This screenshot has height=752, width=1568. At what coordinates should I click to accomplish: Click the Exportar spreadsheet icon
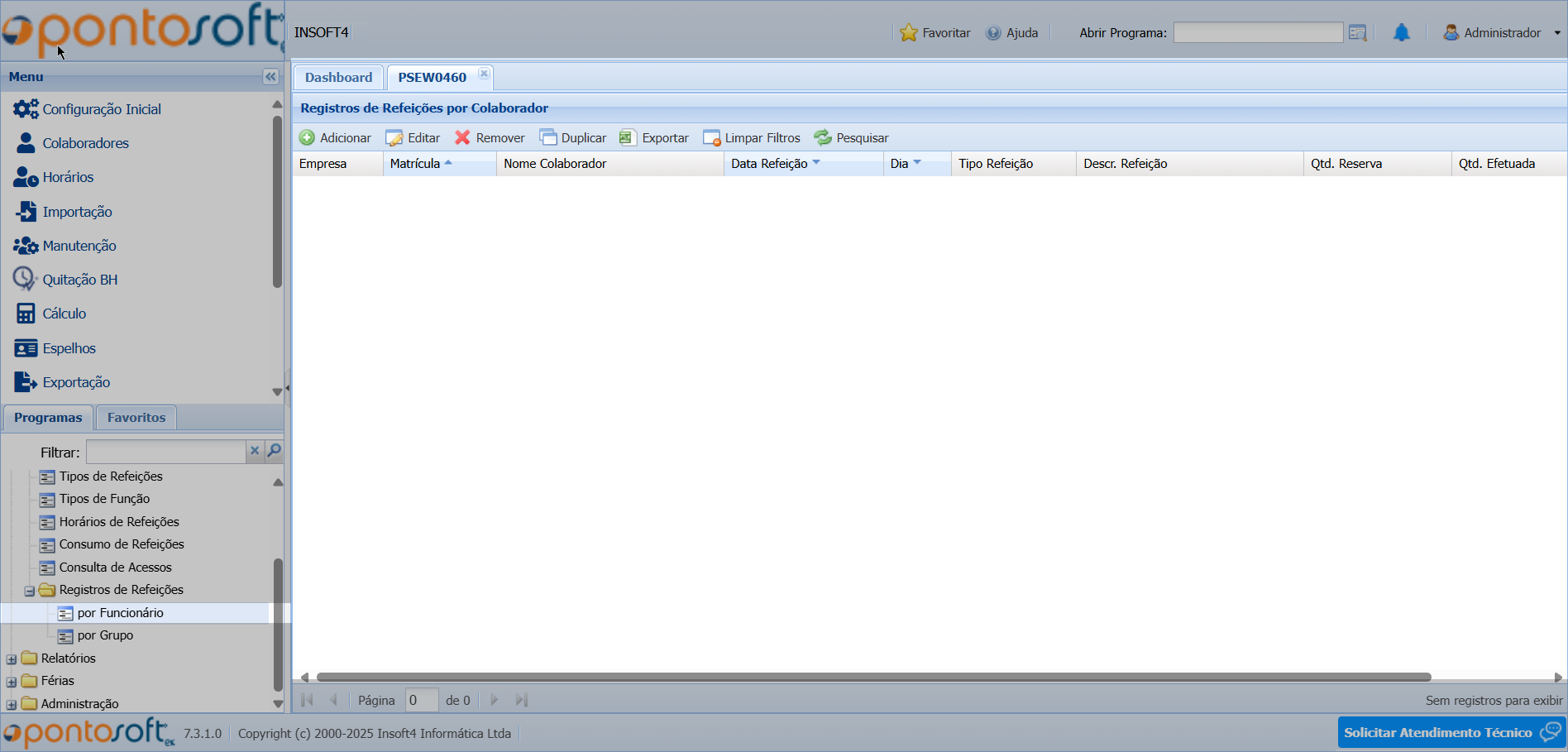pos(628,138)
